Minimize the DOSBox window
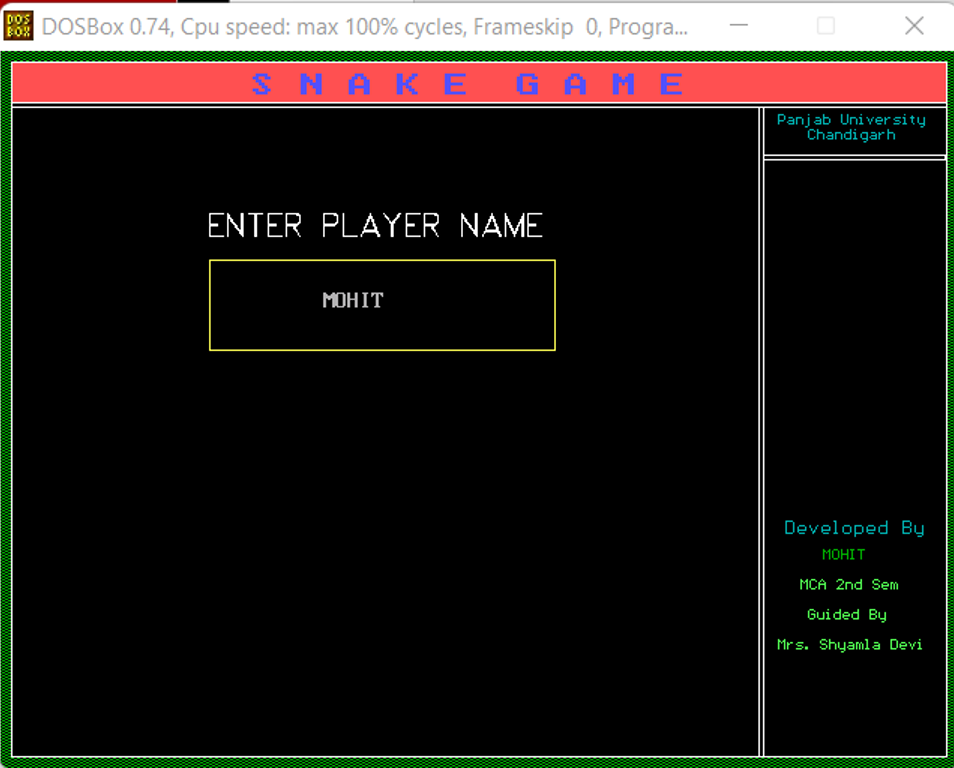Viewport: 954px width, 768px height. click(738, 27)
